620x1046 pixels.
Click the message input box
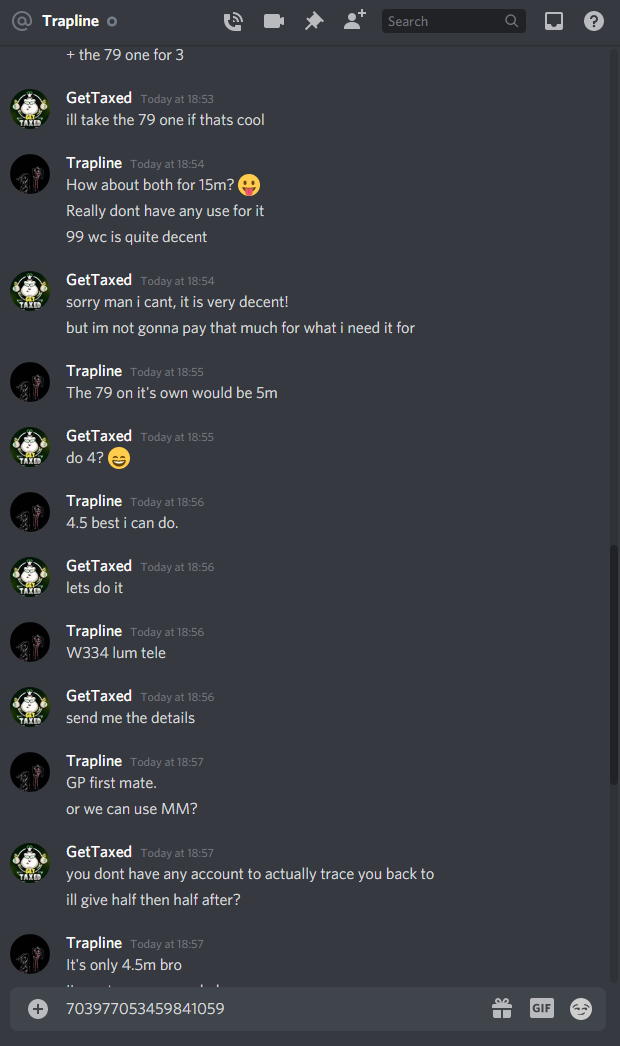274,1009
